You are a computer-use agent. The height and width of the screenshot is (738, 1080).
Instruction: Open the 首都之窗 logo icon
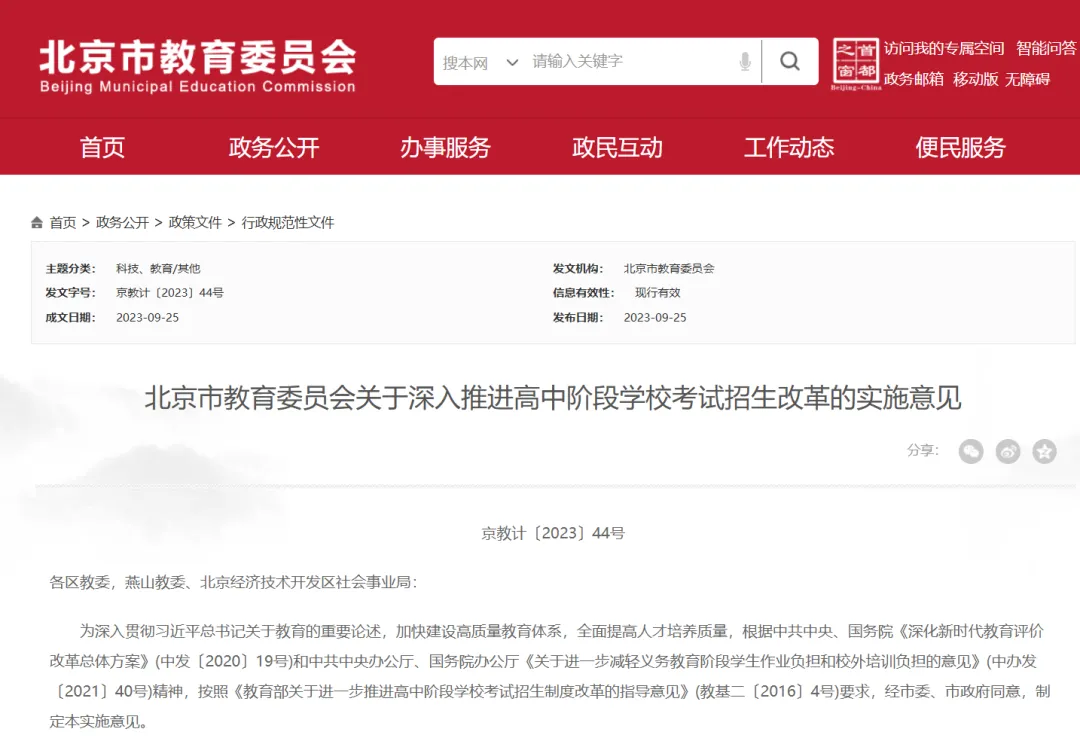(857, 61)
